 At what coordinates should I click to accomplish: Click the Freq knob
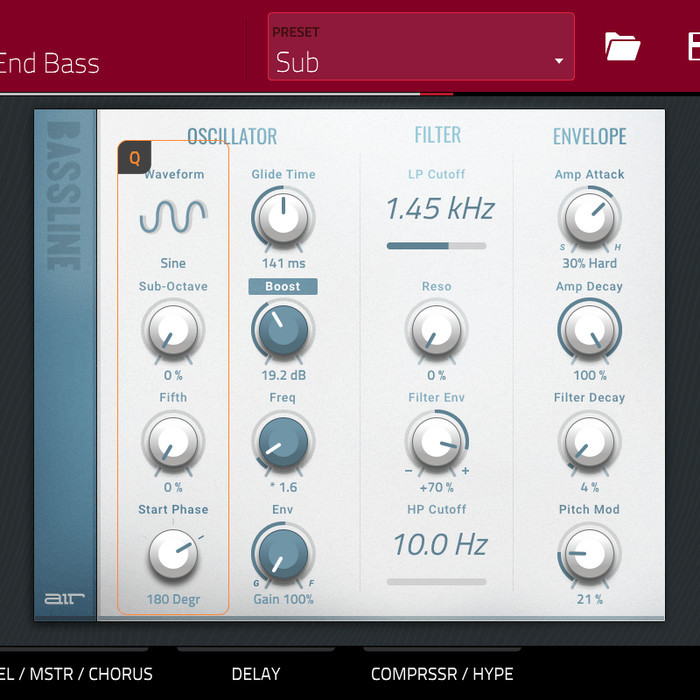(283, 442)
